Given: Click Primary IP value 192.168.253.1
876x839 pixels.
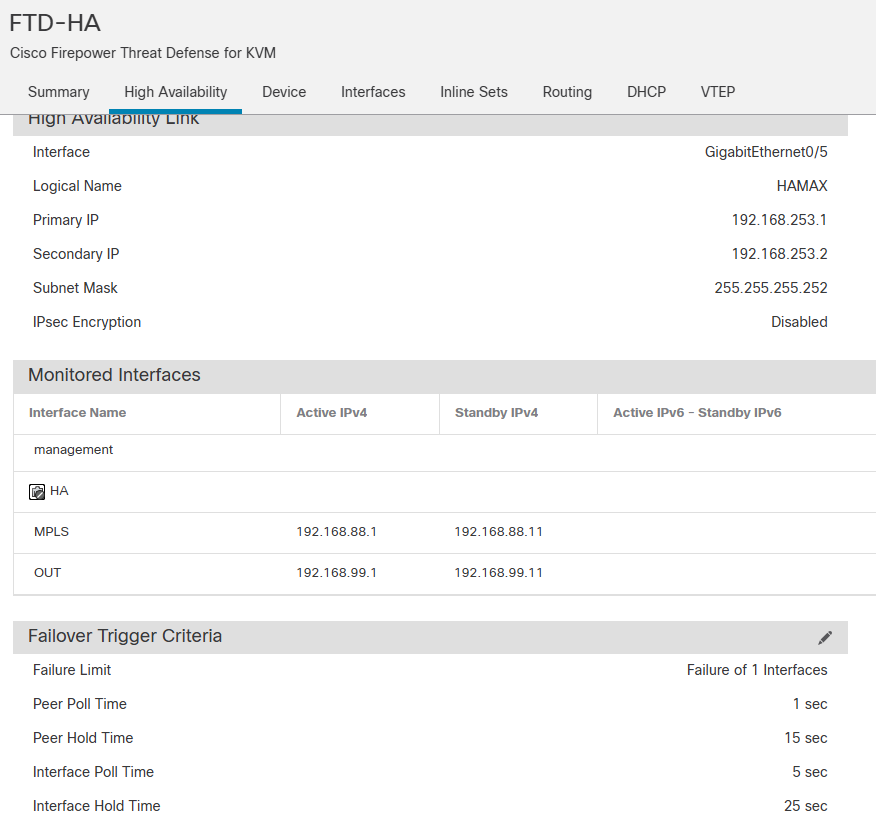Looking at the screenshot, I should coord(779,220).
